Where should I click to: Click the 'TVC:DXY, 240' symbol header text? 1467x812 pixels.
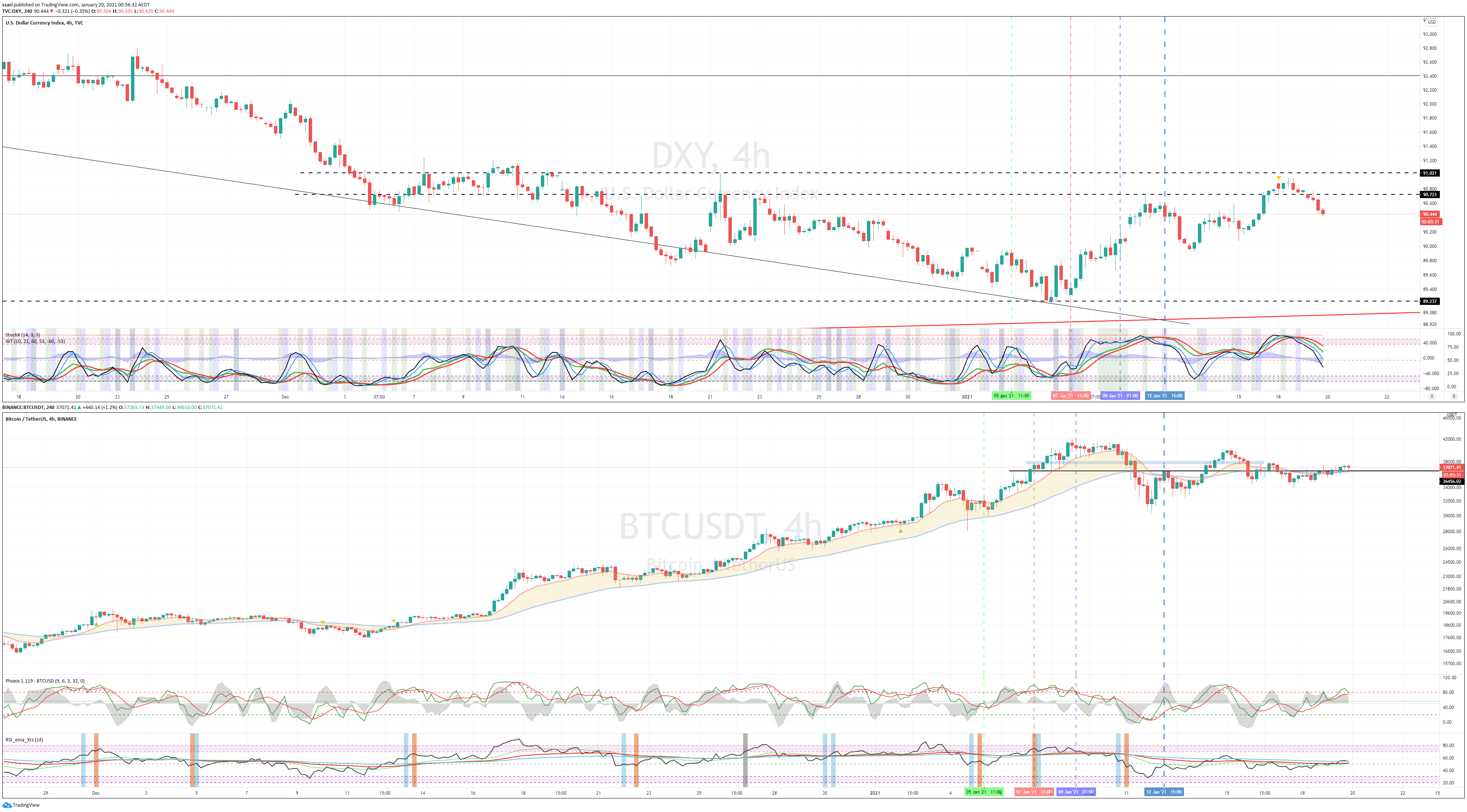pos(17,11)
